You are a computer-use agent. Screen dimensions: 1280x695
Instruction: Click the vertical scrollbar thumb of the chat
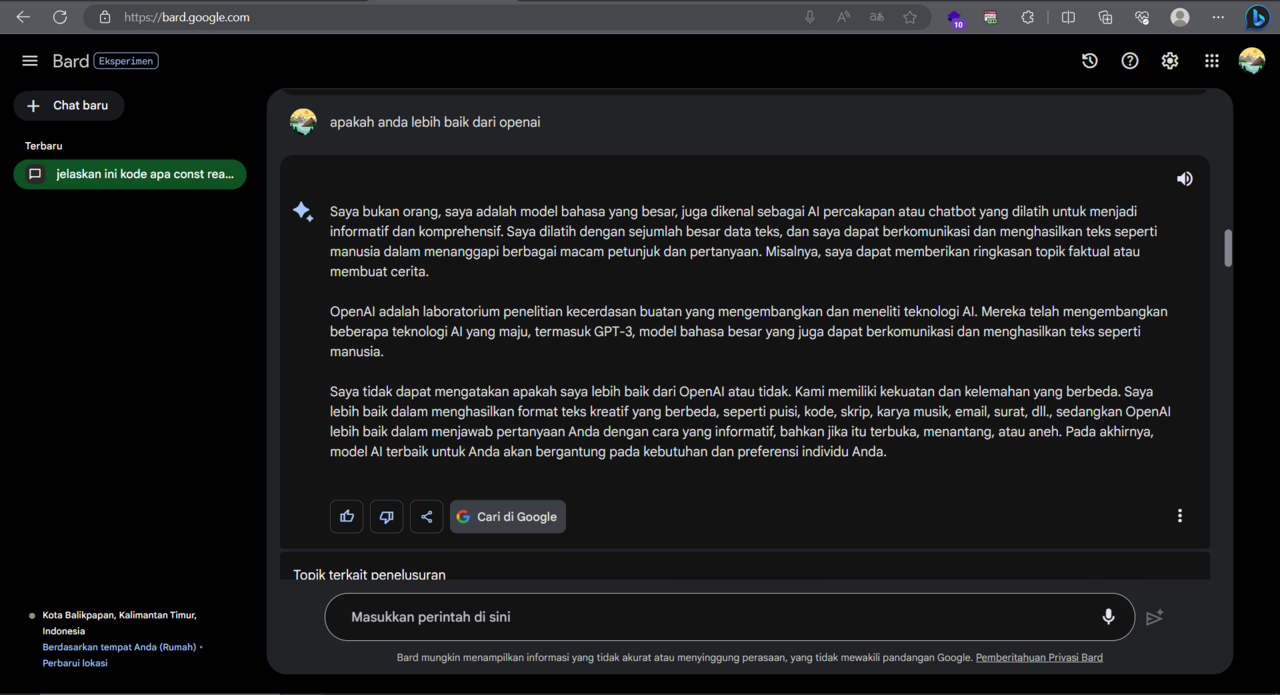coord(1228,248)
